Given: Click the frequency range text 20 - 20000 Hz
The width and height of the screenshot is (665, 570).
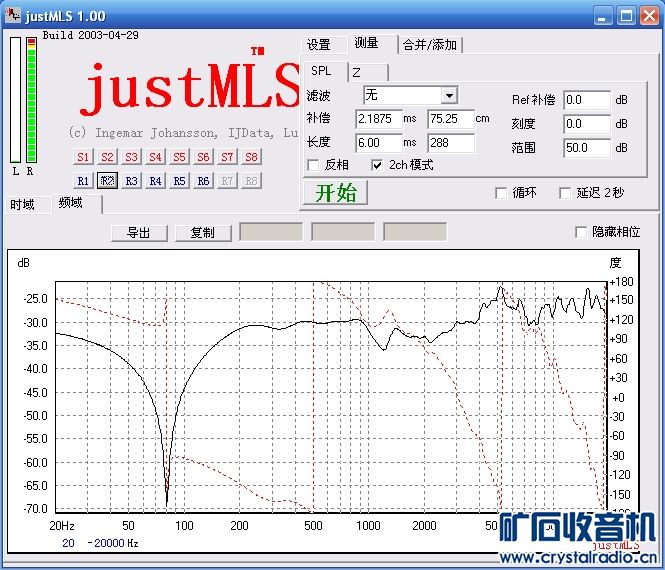Looking at the screenshot, I should click(101, 543).
